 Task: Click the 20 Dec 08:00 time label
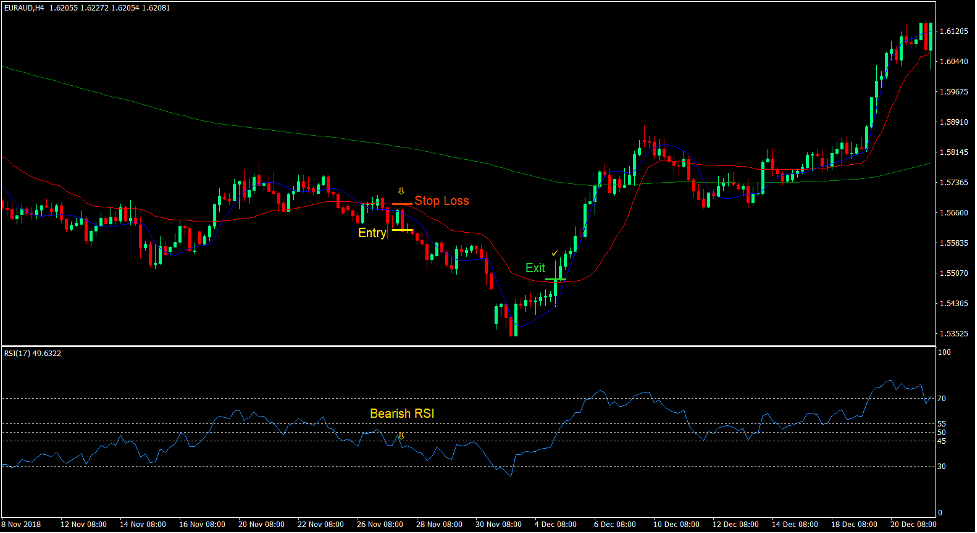pos(912,523)
